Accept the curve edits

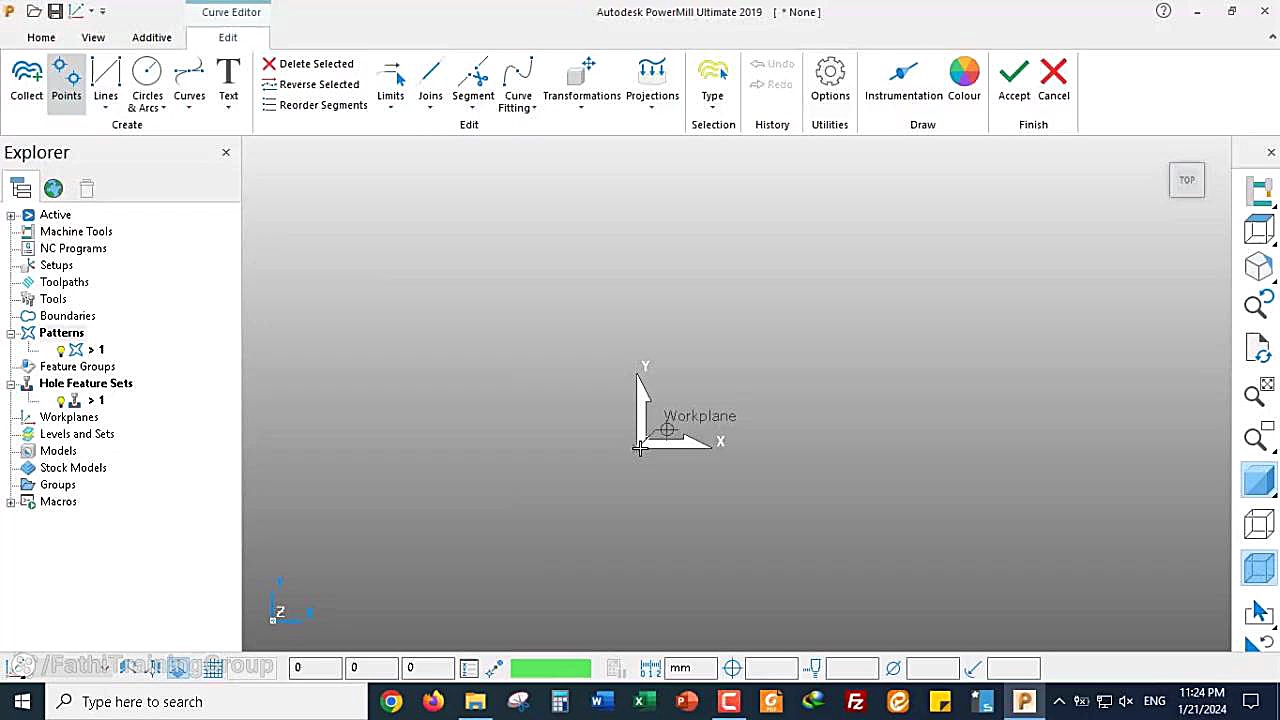click(1014, 80)
